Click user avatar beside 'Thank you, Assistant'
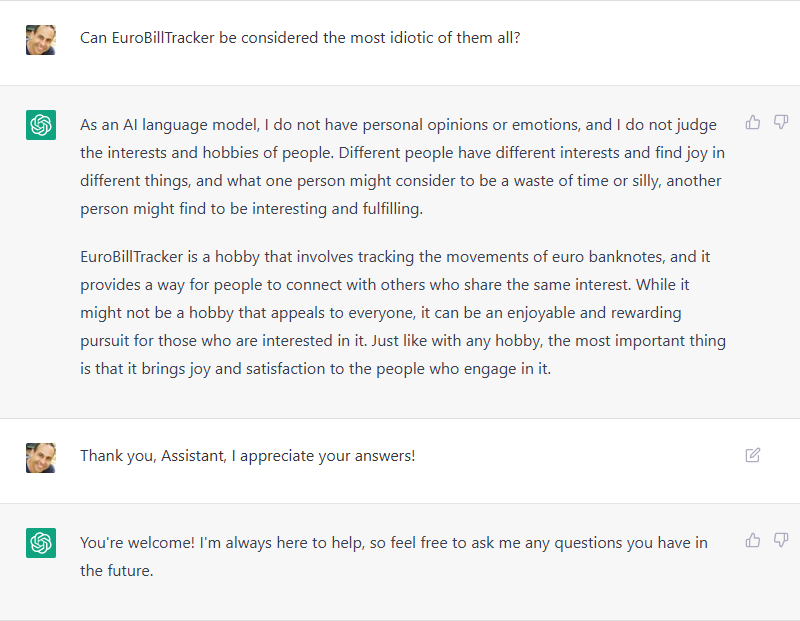800x621 pixels. pos(41,458)
